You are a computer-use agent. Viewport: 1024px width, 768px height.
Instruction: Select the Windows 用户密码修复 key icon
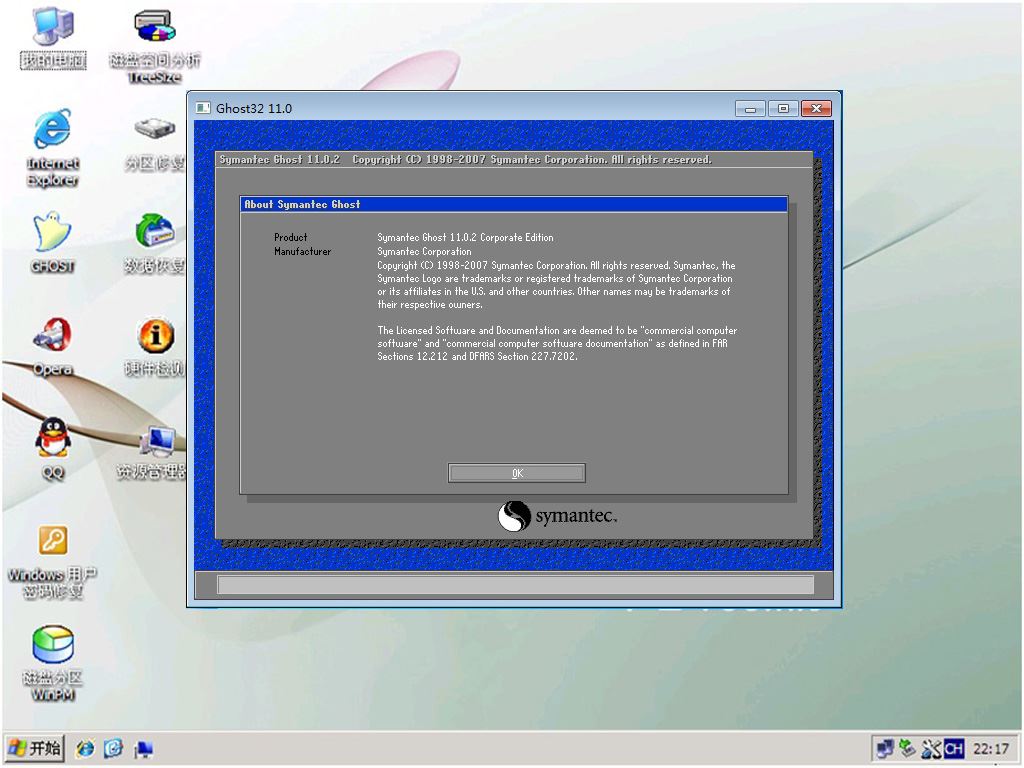tap(53, 562)
